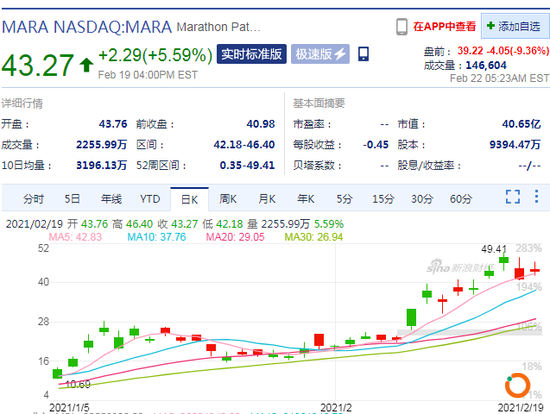Image resolution: width=550 pixels, height=414 pixels.
Task: Click the phone icon next to 在APP中查看
Action: [402, 27]
